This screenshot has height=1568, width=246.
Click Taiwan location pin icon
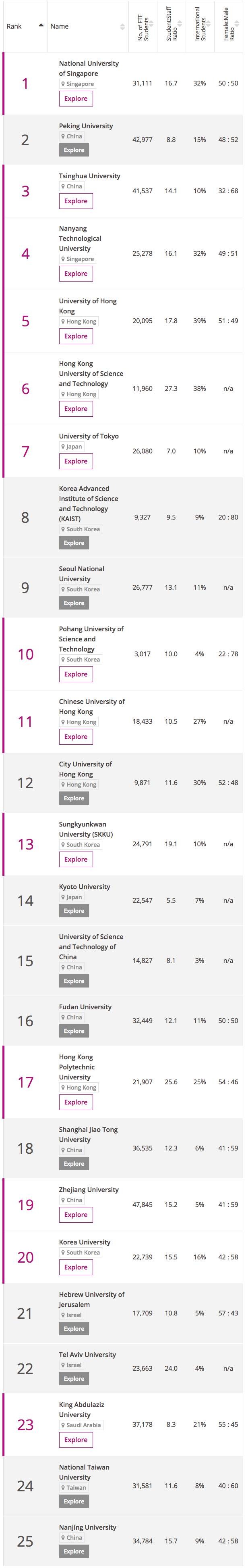(62, 1488)
